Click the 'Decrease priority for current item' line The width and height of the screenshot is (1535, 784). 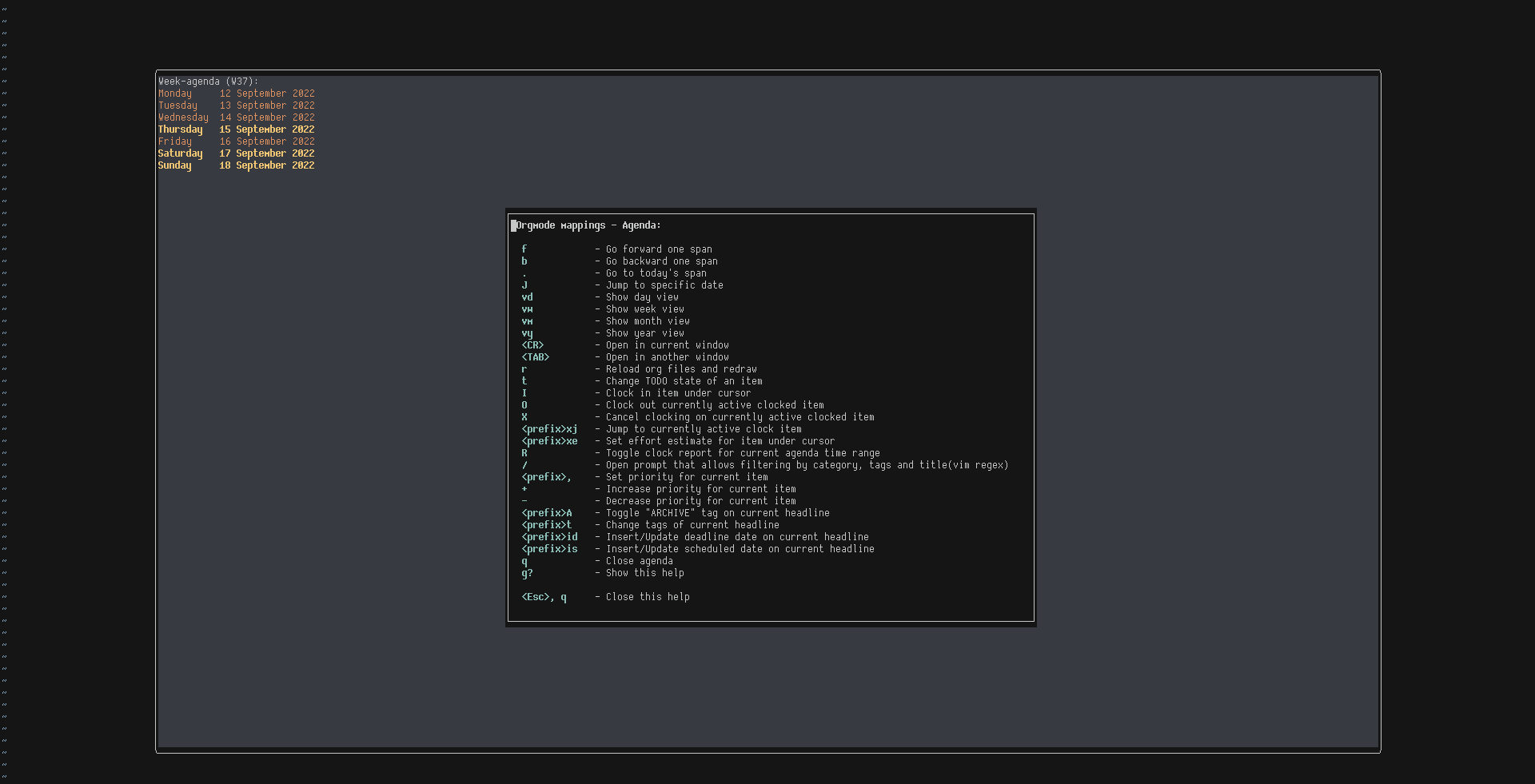pos(659,501)
